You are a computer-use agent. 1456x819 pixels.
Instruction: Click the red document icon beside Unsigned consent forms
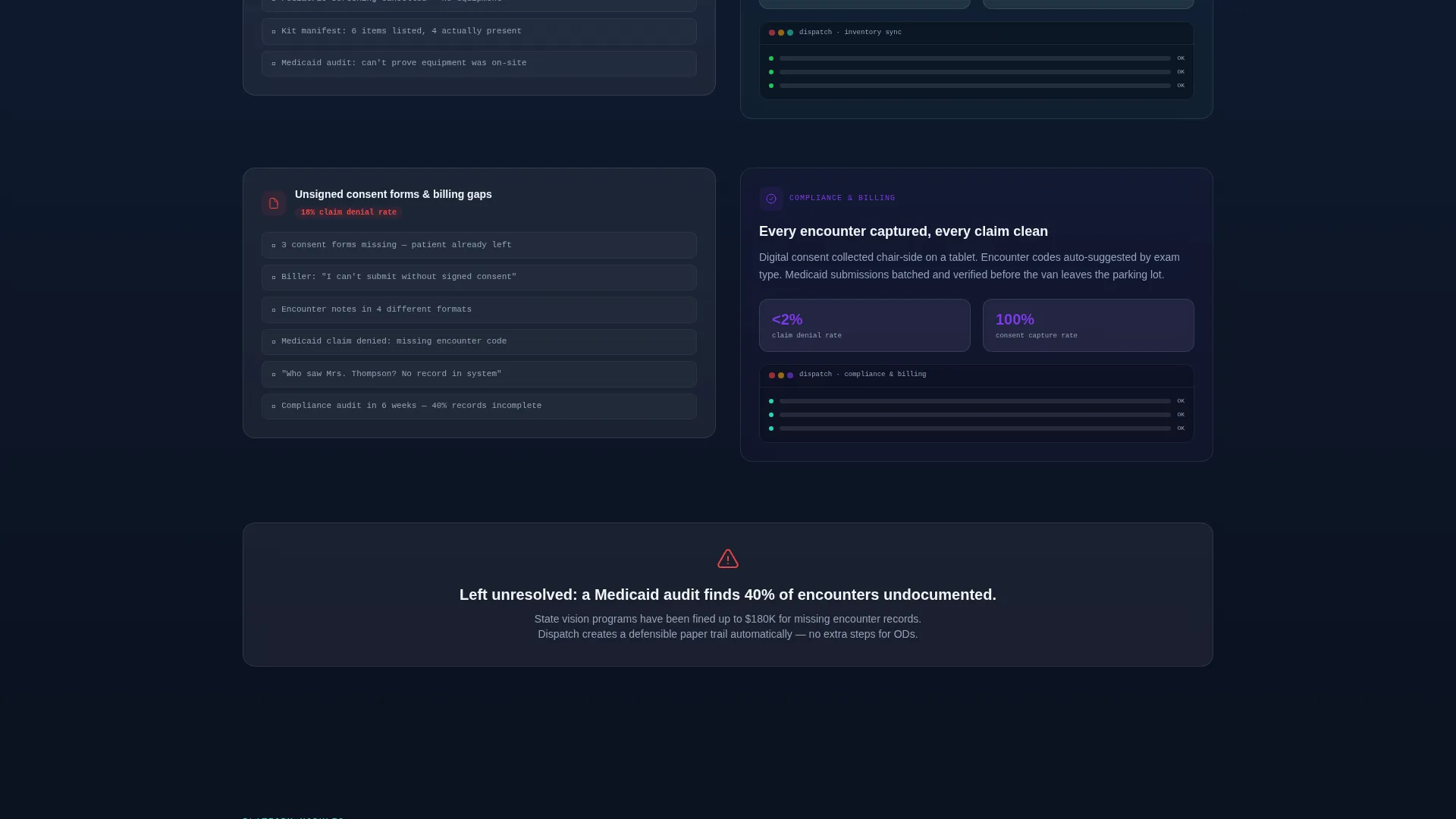click(x=274, y=203)
